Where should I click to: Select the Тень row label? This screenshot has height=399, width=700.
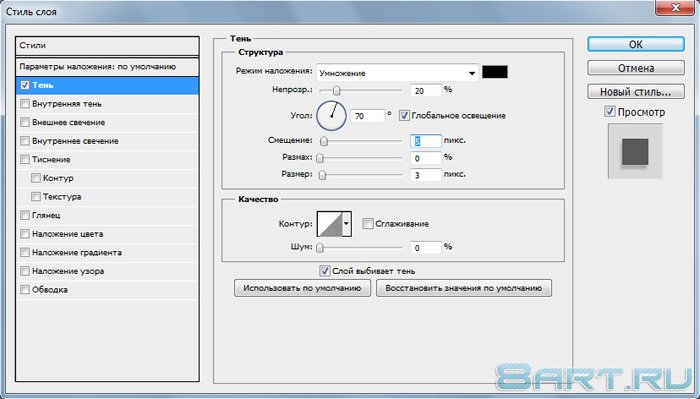tap(43, 85)
